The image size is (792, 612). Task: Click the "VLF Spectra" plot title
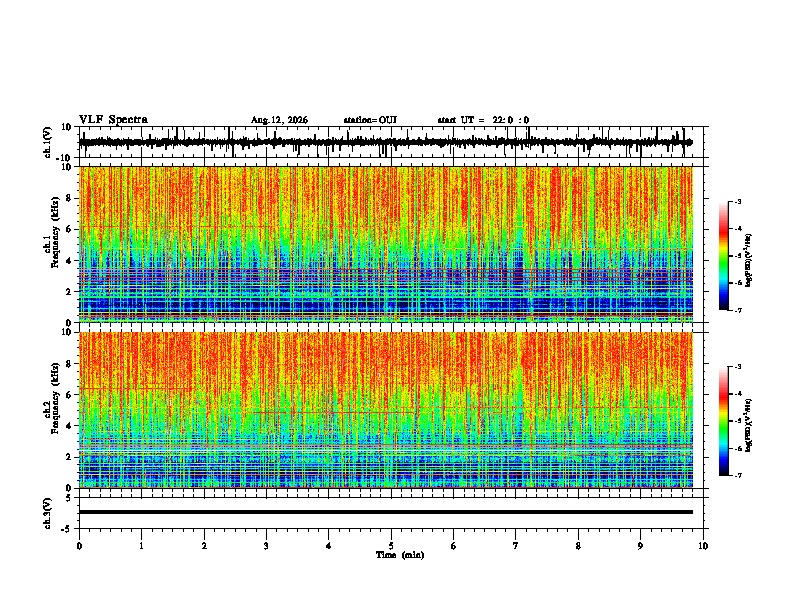(x=113, y=120)
